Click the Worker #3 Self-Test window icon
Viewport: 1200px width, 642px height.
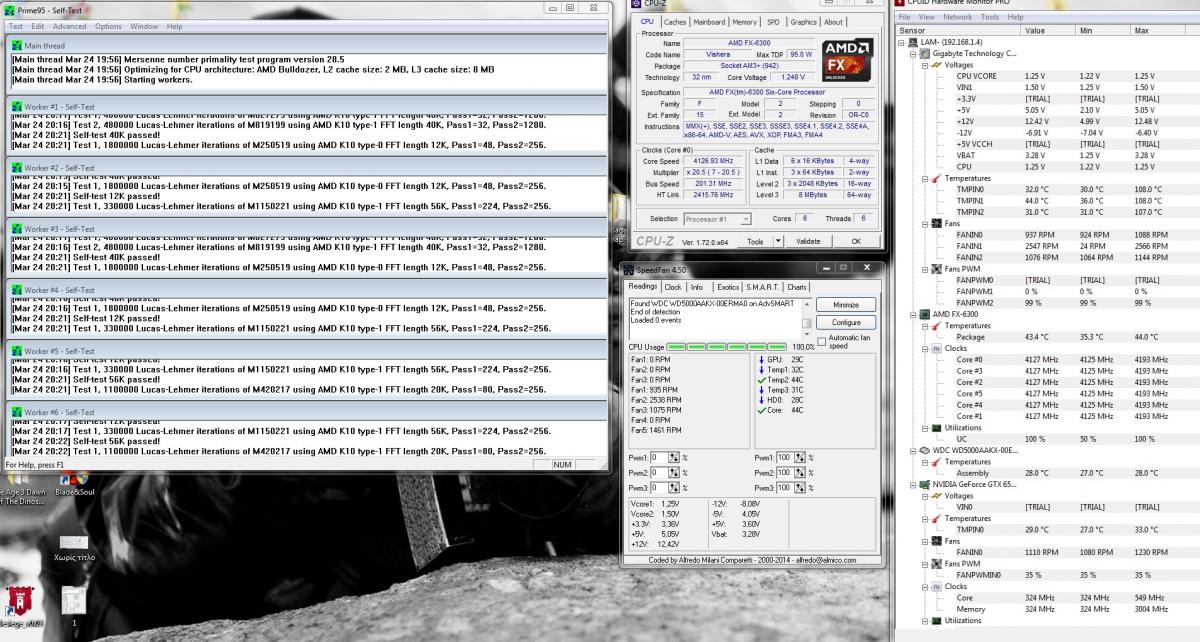tap(16, 229)
